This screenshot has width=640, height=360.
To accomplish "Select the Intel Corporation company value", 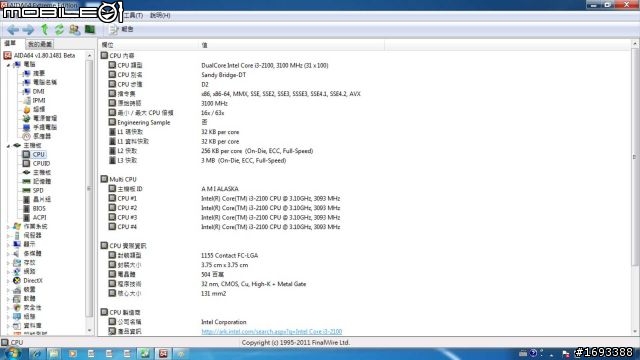I will pyautogui.click(x=224, y=322).
